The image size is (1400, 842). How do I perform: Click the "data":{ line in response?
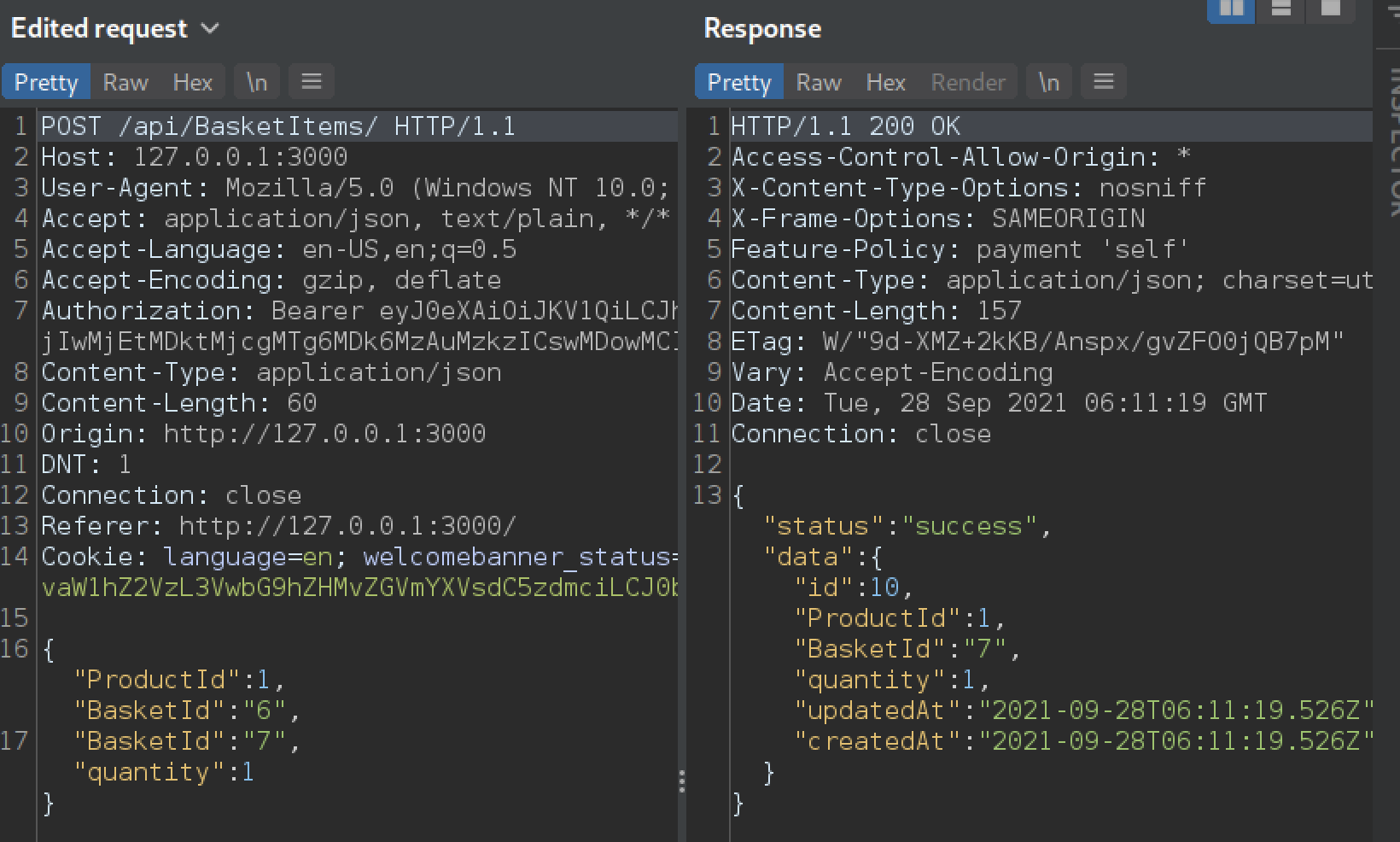(823, 557)
